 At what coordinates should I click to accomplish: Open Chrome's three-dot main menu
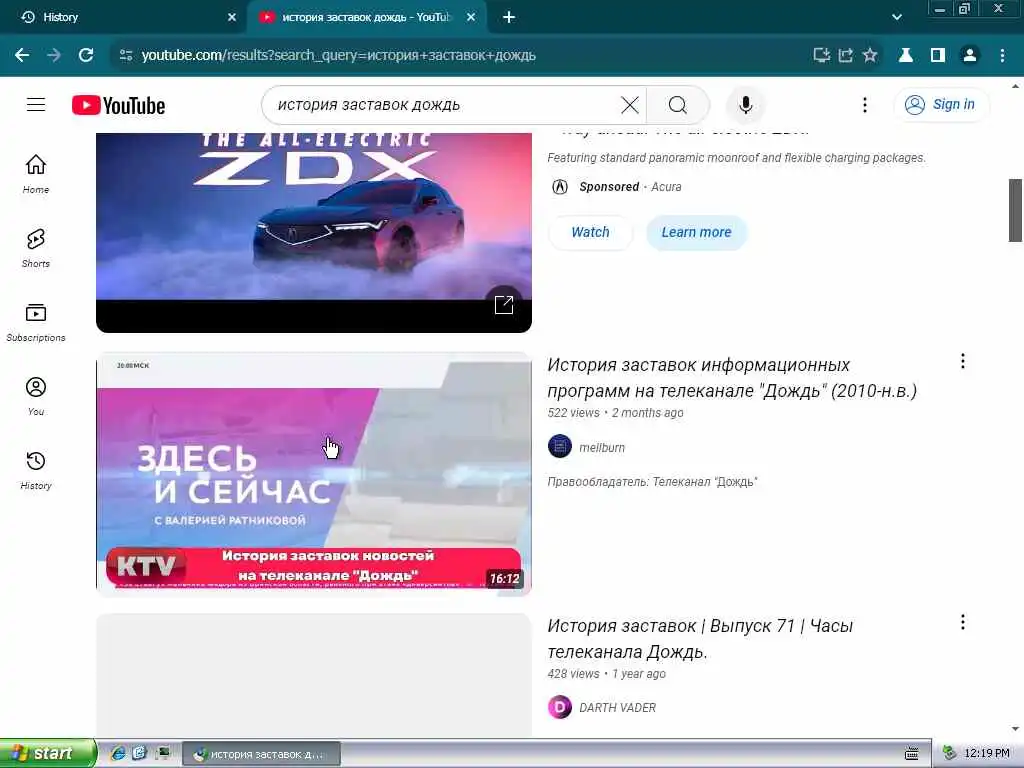point(1002,56)
